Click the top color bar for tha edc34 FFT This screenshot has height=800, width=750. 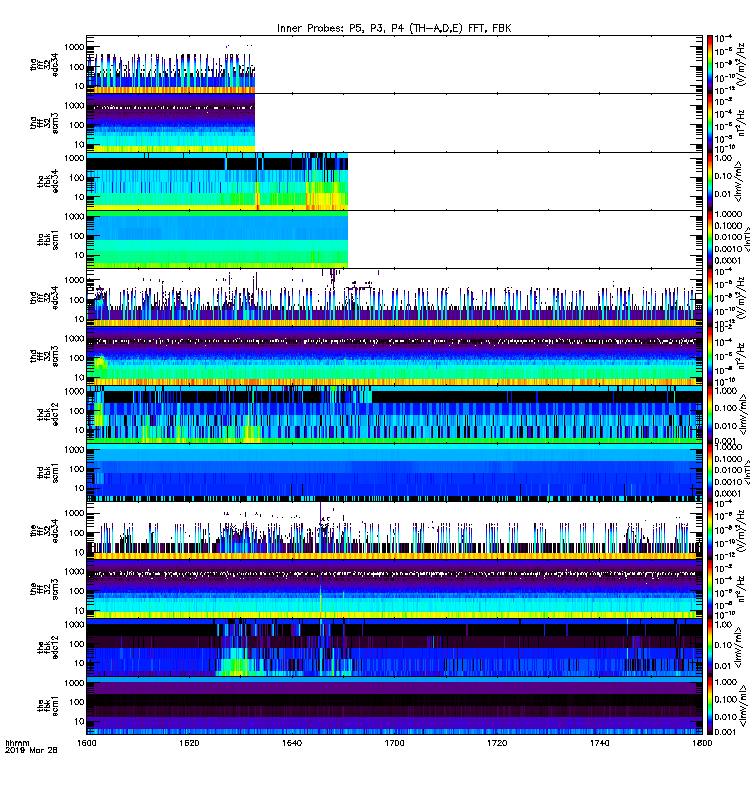709,64
